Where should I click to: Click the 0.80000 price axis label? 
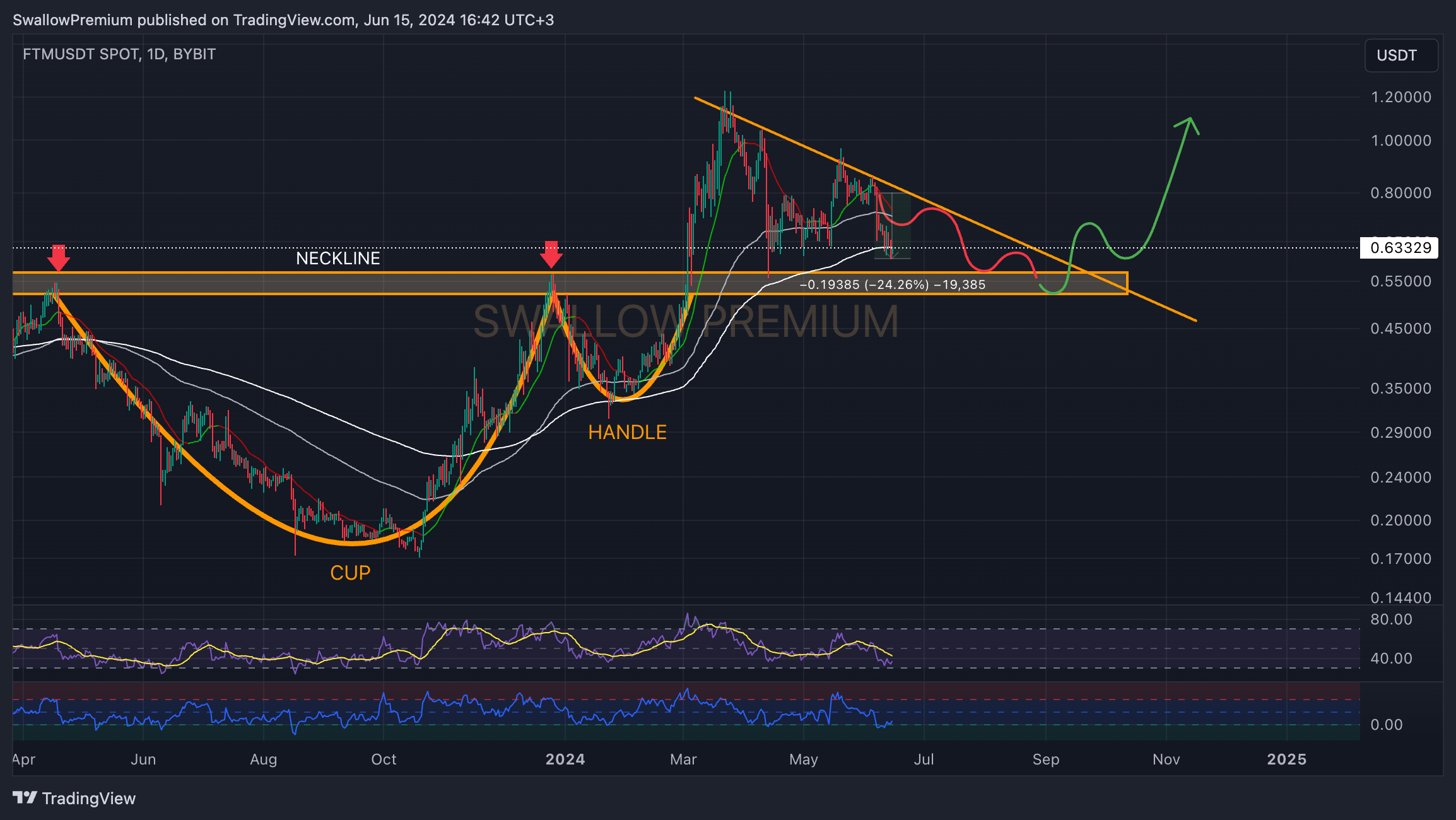coord(1401,193)
